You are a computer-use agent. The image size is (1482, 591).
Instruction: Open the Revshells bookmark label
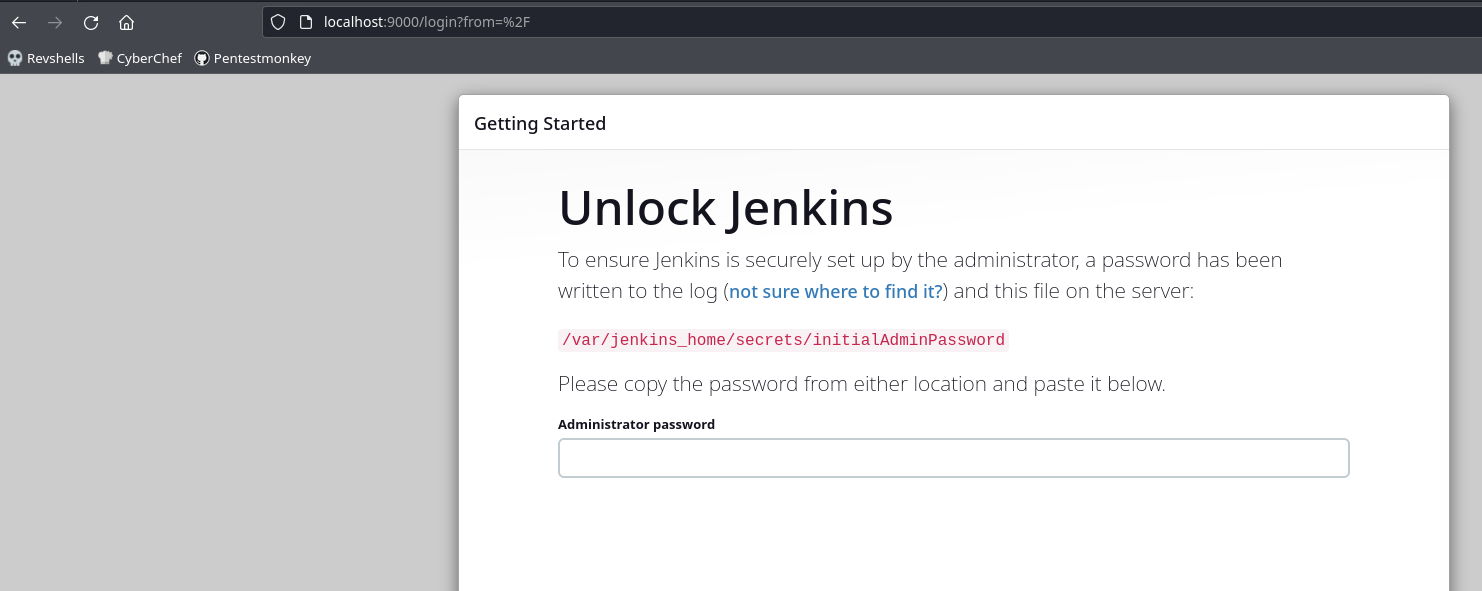56,58
